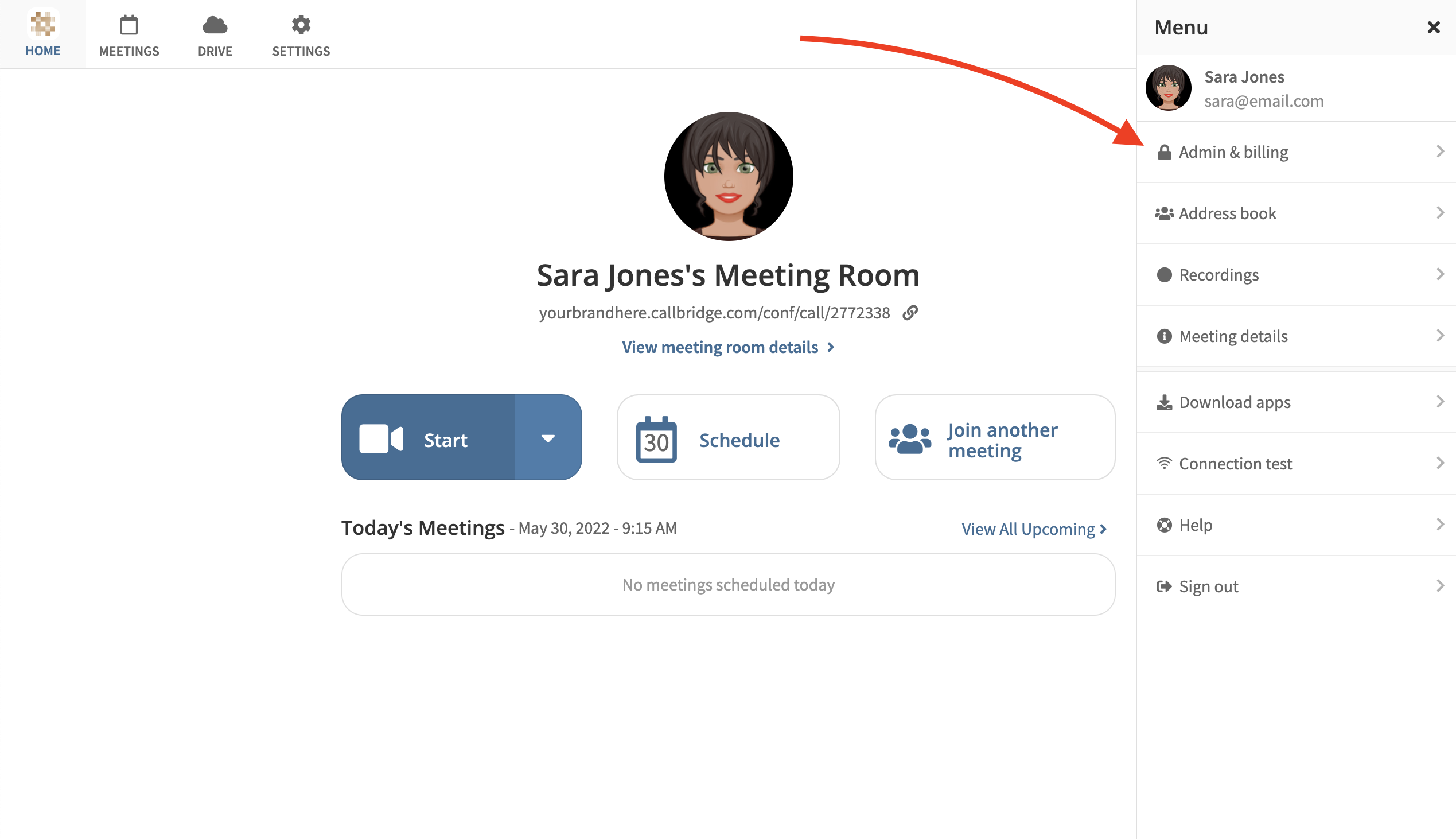Open Settings via the gear icon
Viewport: 1456px width, 839px height.
[301, 25]
